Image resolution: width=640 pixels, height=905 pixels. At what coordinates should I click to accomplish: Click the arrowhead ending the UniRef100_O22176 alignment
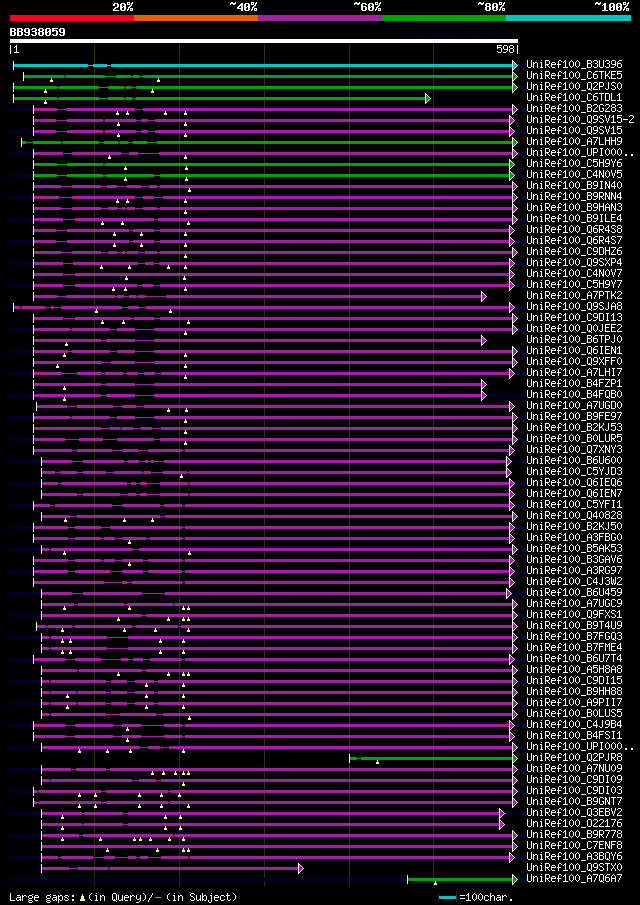coord(502,824)
